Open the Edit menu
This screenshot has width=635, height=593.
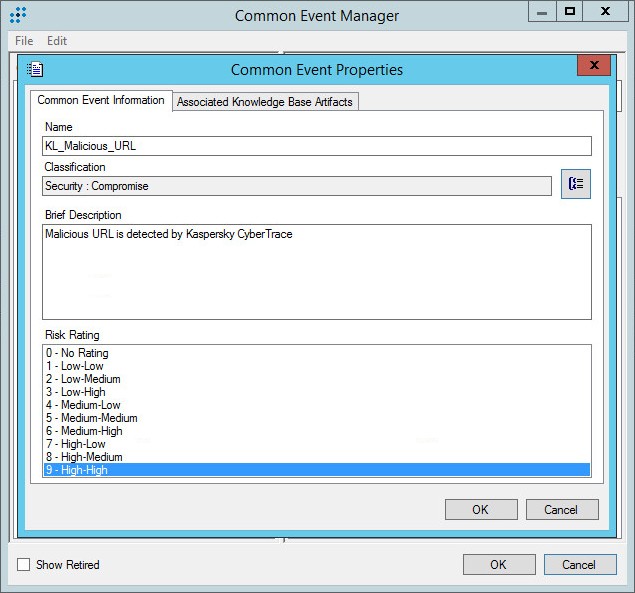pyautogui.click(x=57, y=41)
